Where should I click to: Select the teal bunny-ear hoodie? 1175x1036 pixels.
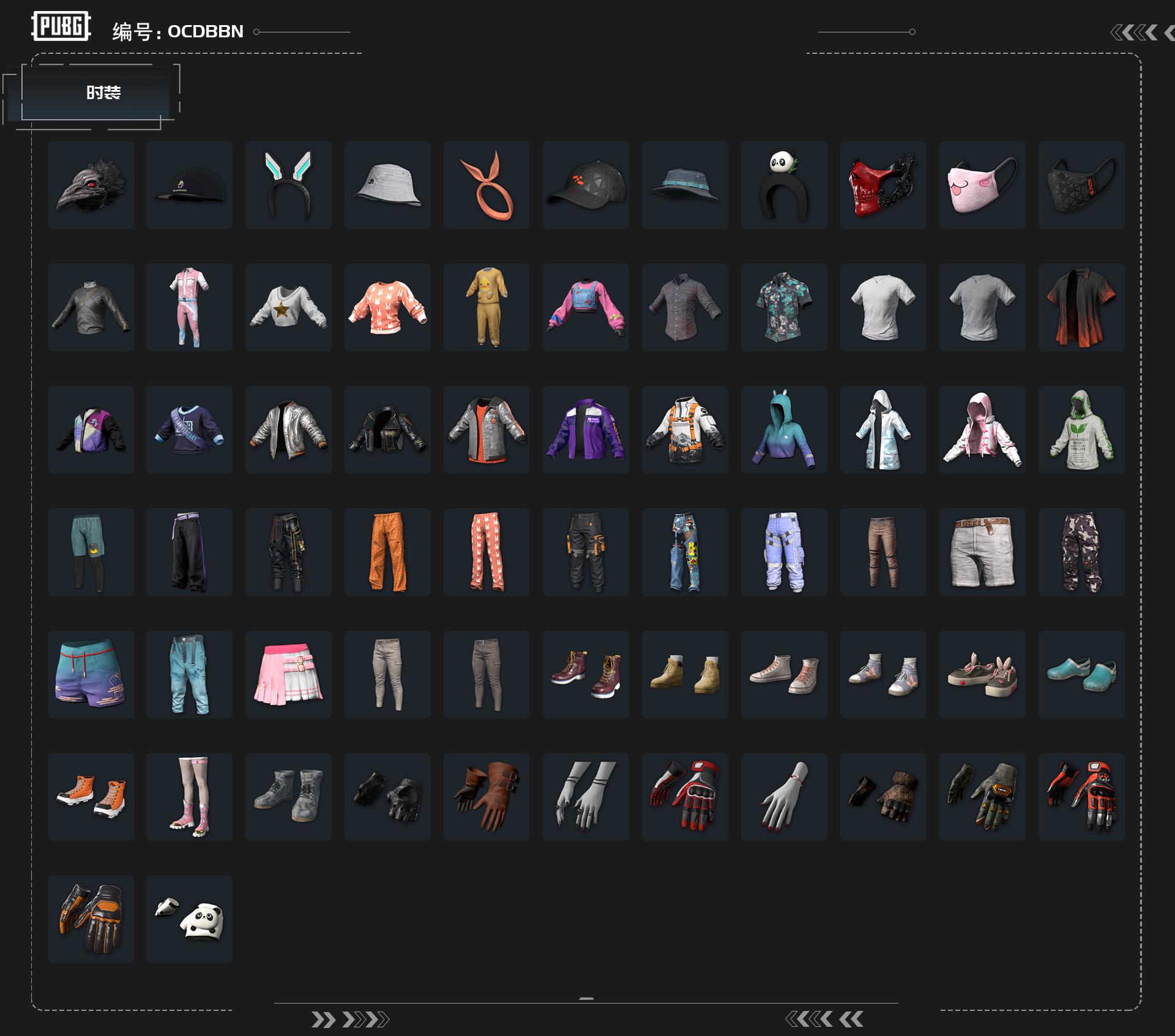pos(784,430)
